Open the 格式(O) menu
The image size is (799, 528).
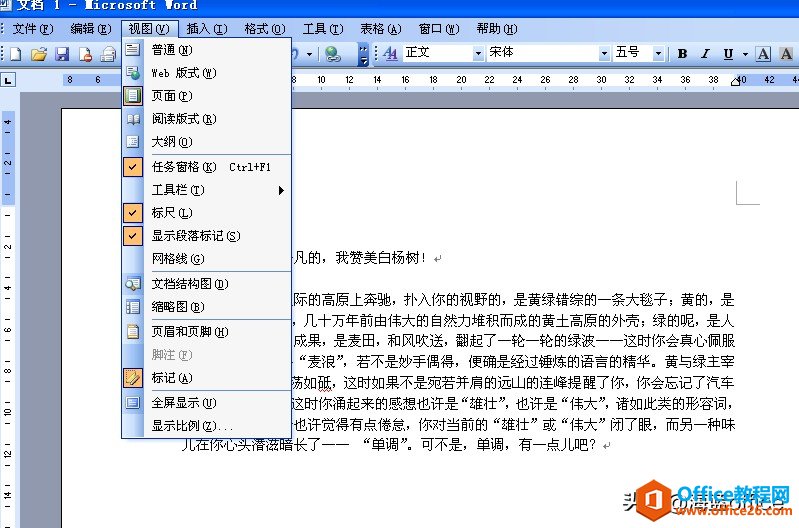pyautogui.click(x=264, y=29)
